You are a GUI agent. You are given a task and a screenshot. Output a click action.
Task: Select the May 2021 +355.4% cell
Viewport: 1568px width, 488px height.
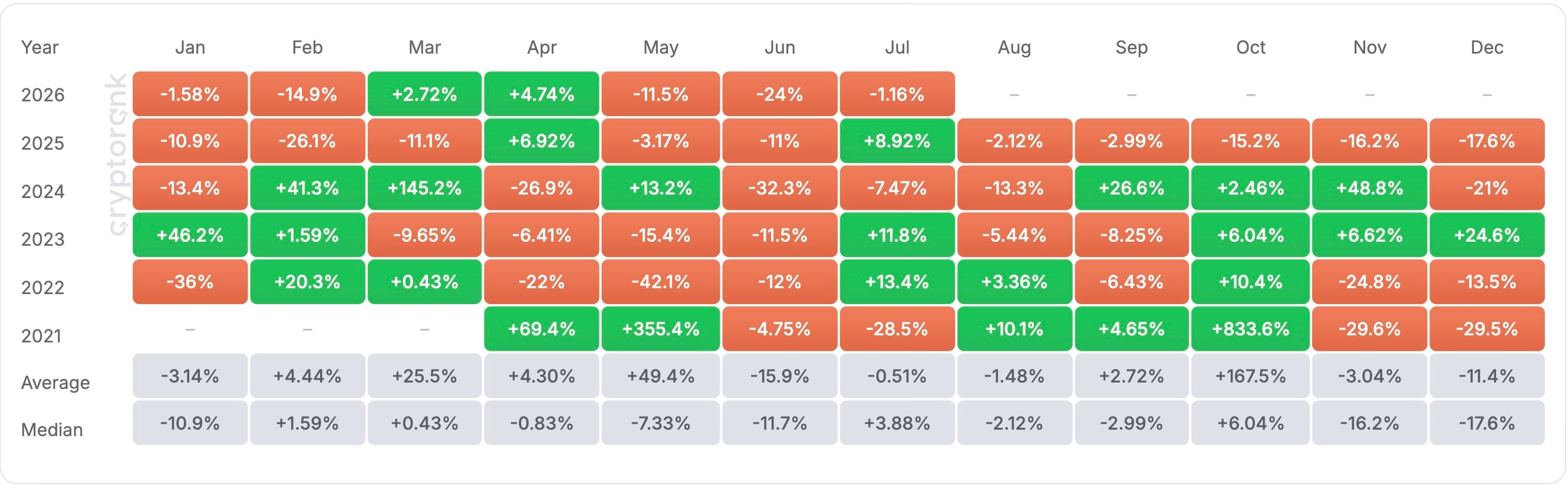point(660,329)
